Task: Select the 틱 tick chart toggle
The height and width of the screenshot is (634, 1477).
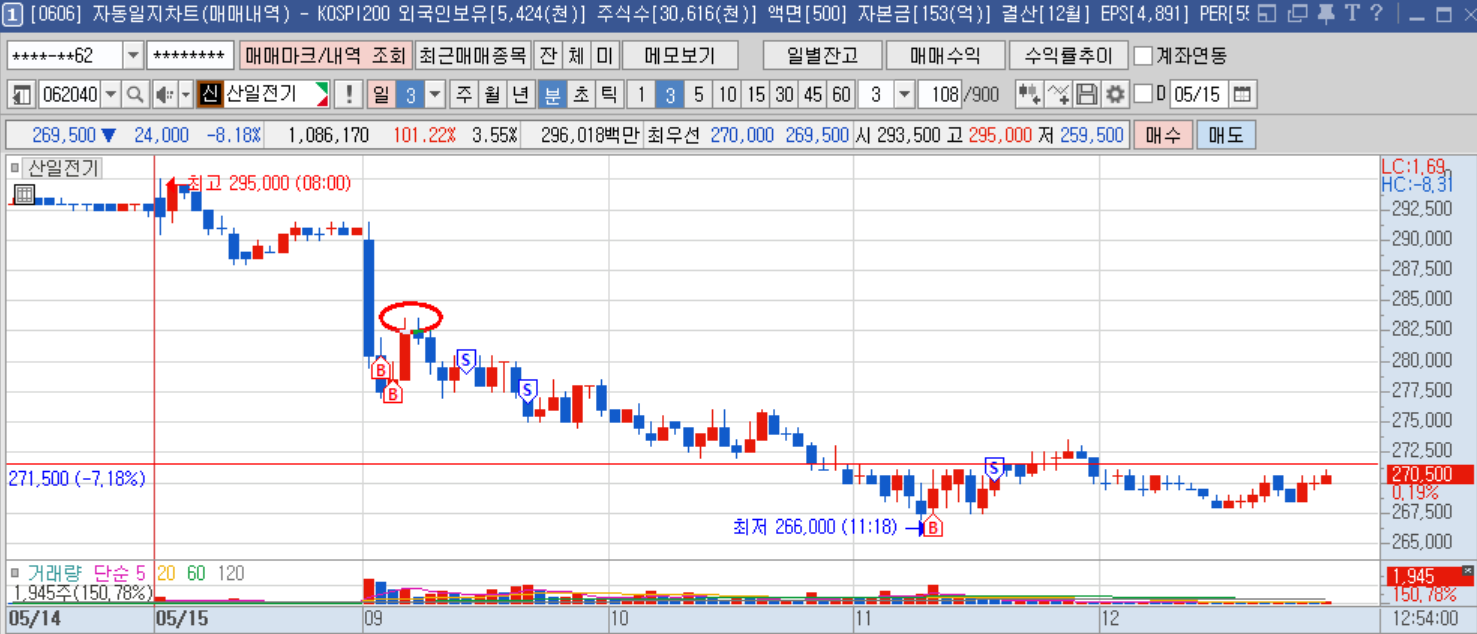Action: (609, 95)
